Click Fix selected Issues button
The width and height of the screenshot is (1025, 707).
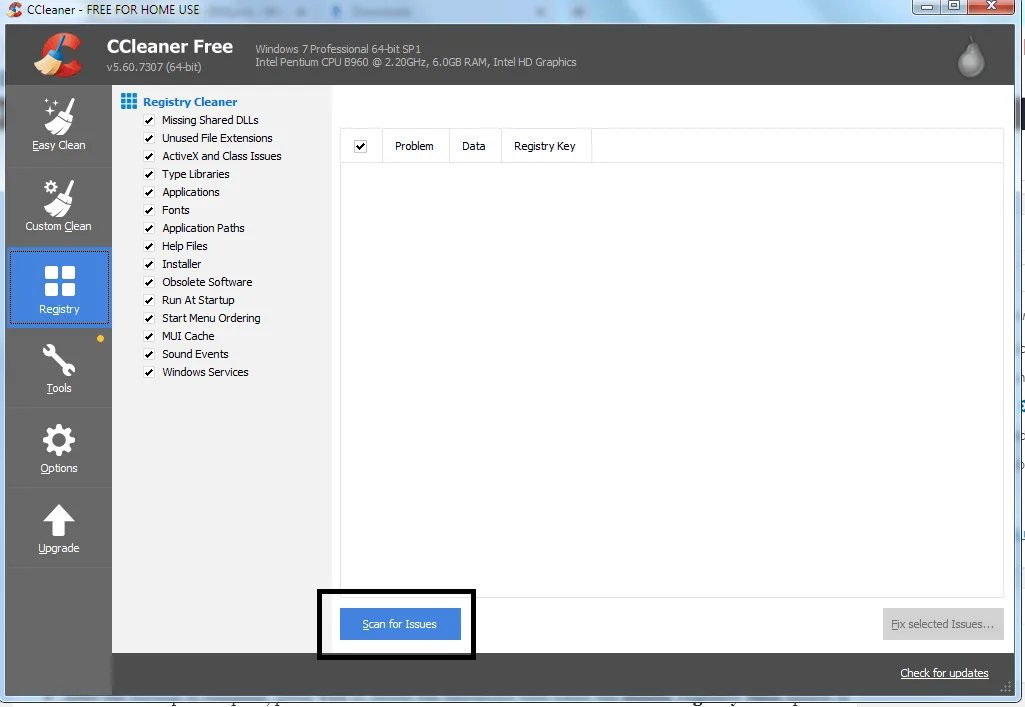tap(943, 624)
